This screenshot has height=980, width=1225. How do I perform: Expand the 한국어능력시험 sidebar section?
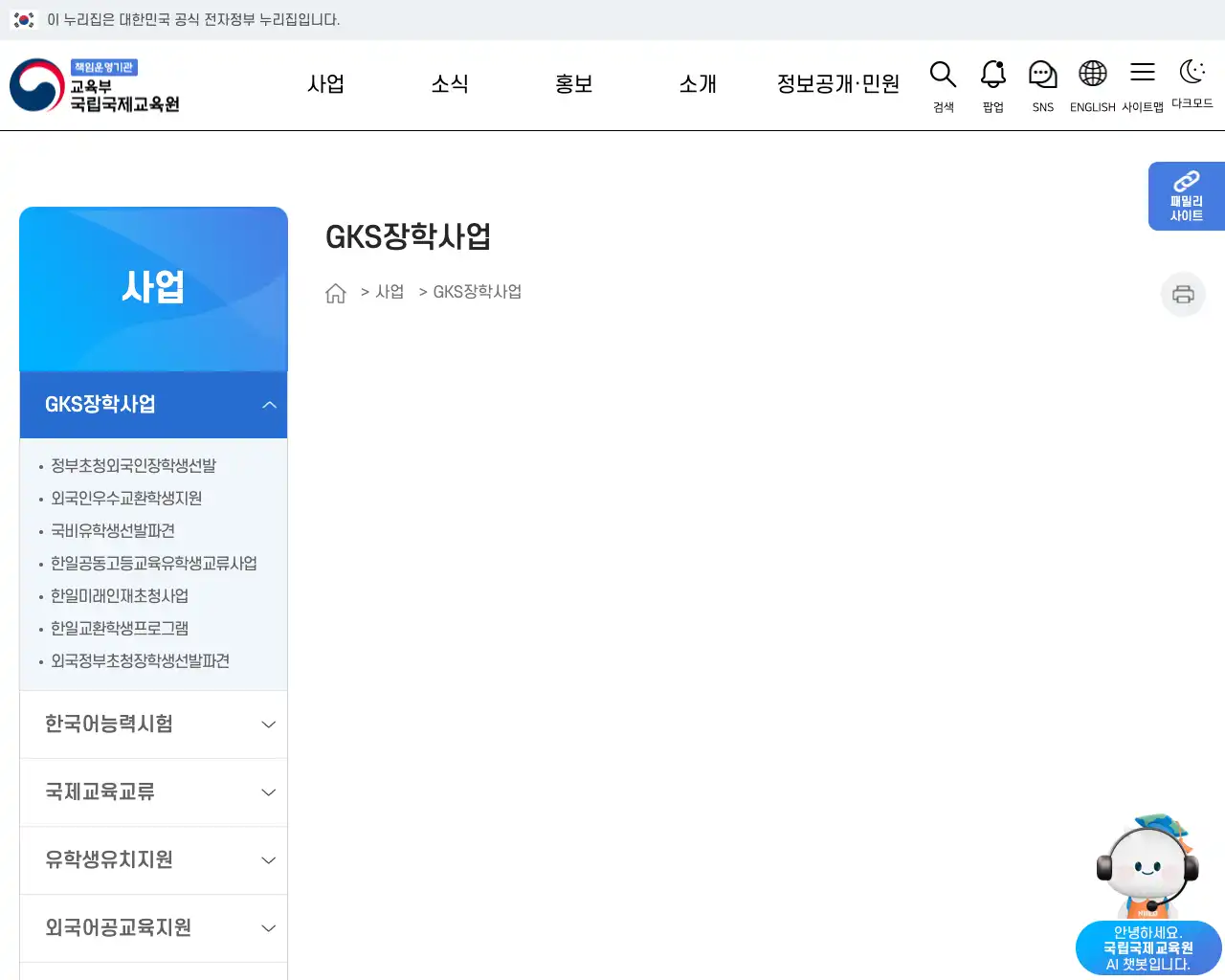(153, 724)
